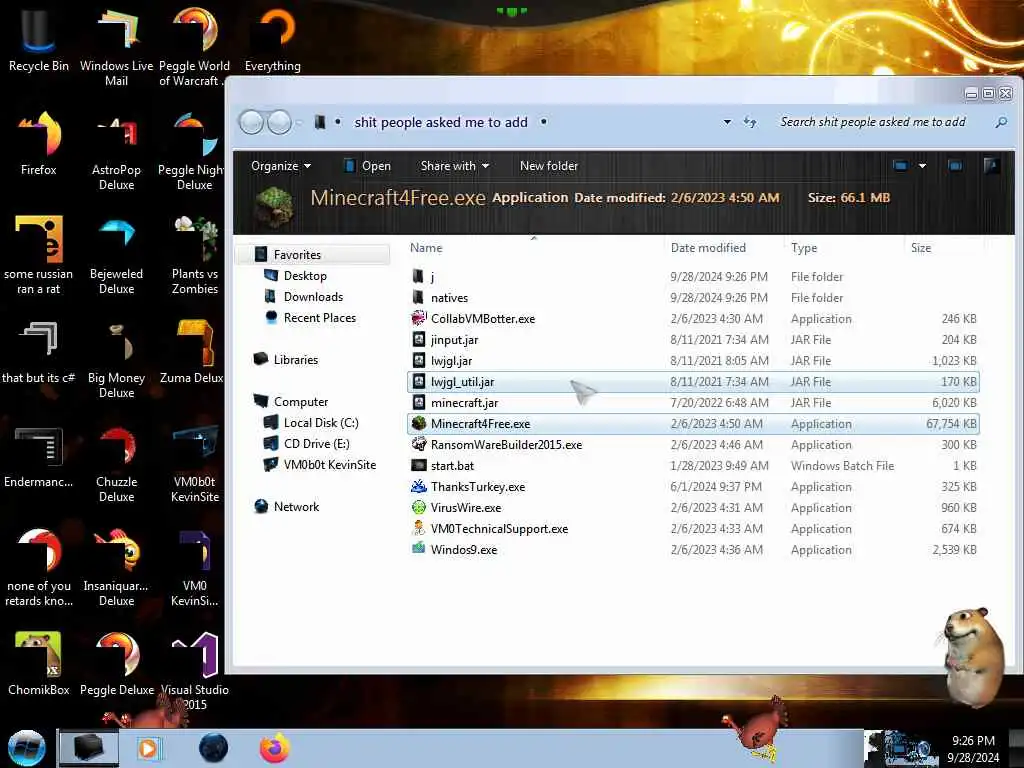
Task: Select ThanksTurkey.exe file
Action: 693,487
